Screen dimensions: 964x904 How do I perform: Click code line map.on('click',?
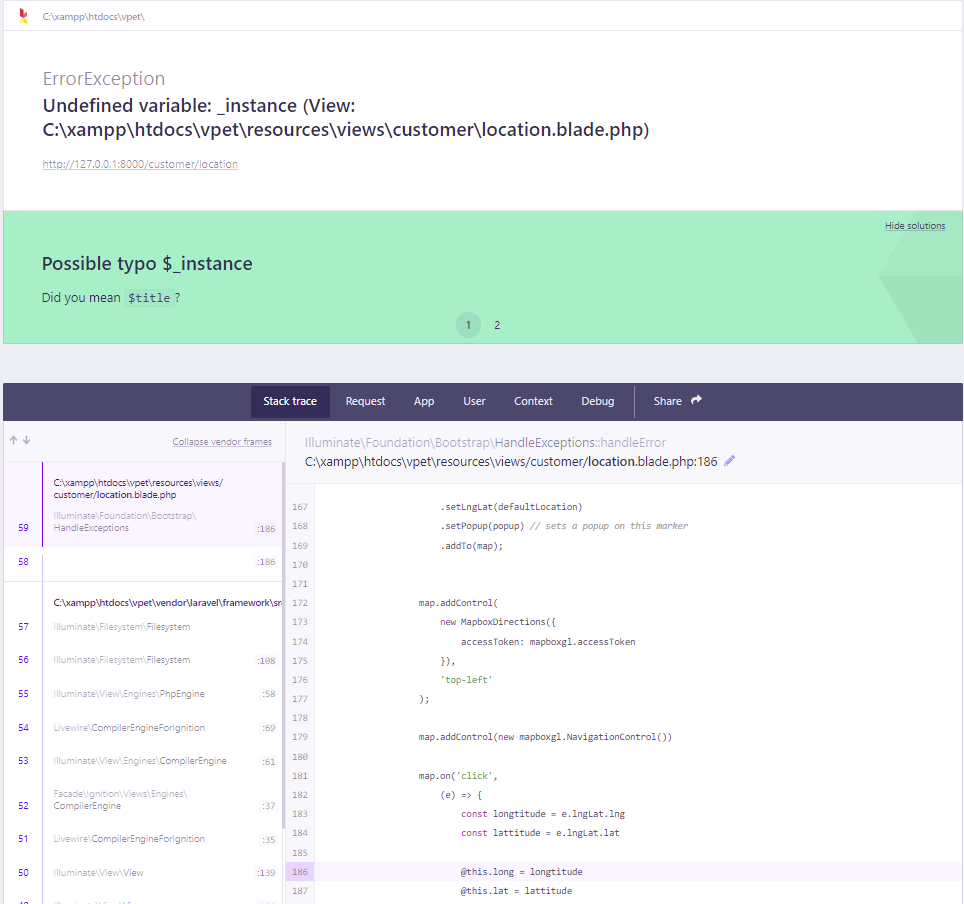(x=458, y=775)
